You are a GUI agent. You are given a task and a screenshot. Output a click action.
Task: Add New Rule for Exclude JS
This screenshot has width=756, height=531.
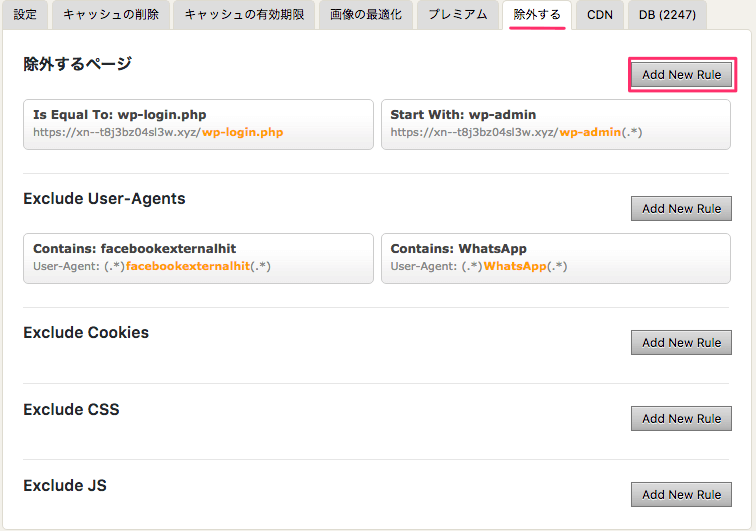click(x=681, y=494)
